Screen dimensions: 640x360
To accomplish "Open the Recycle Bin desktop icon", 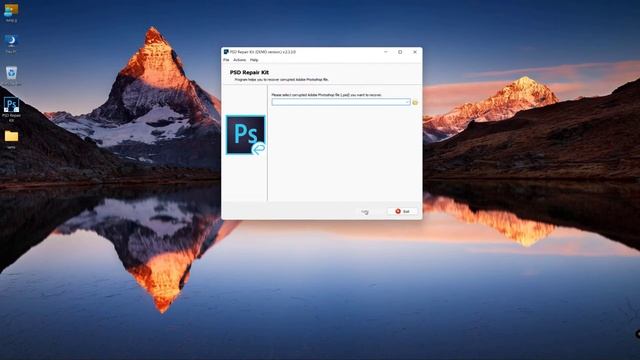I will coord(11,76).
